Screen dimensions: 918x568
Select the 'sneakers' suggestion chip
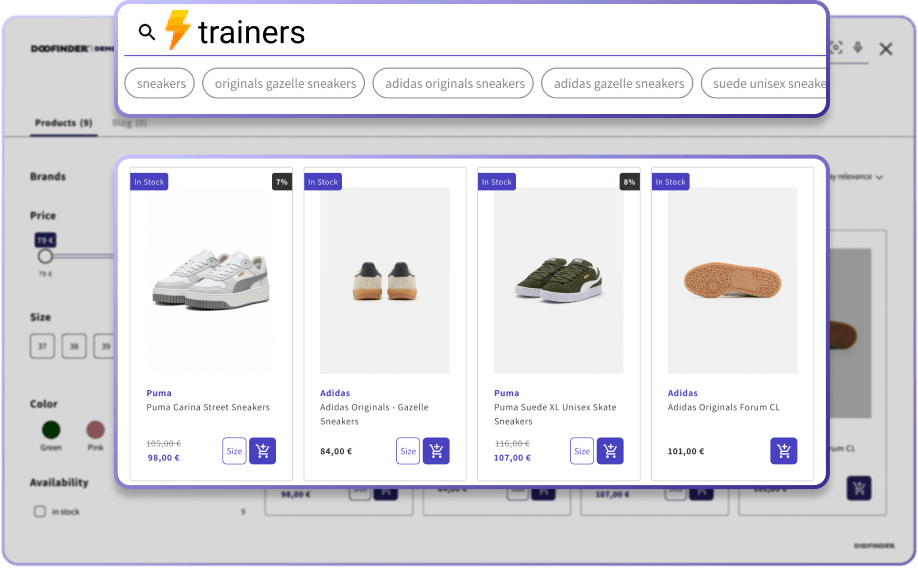coord(161,84)
